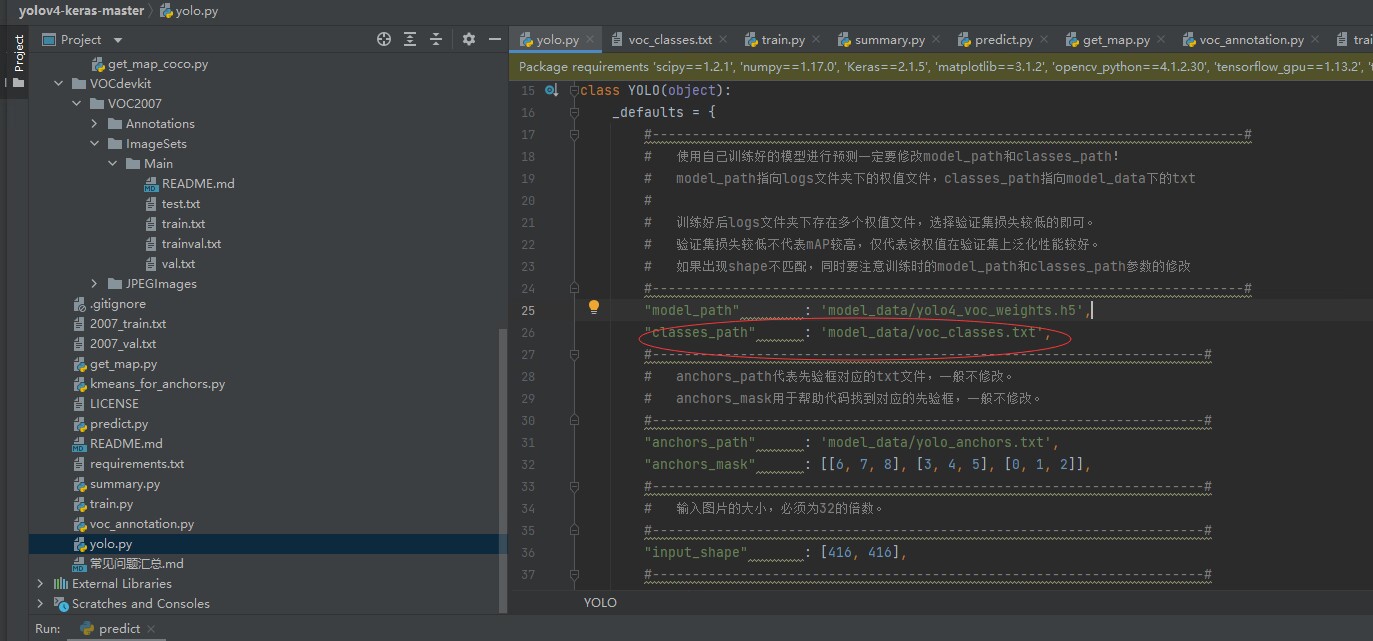
Task: Expand the Annotations folder arrow
Action: click(94, 124)
